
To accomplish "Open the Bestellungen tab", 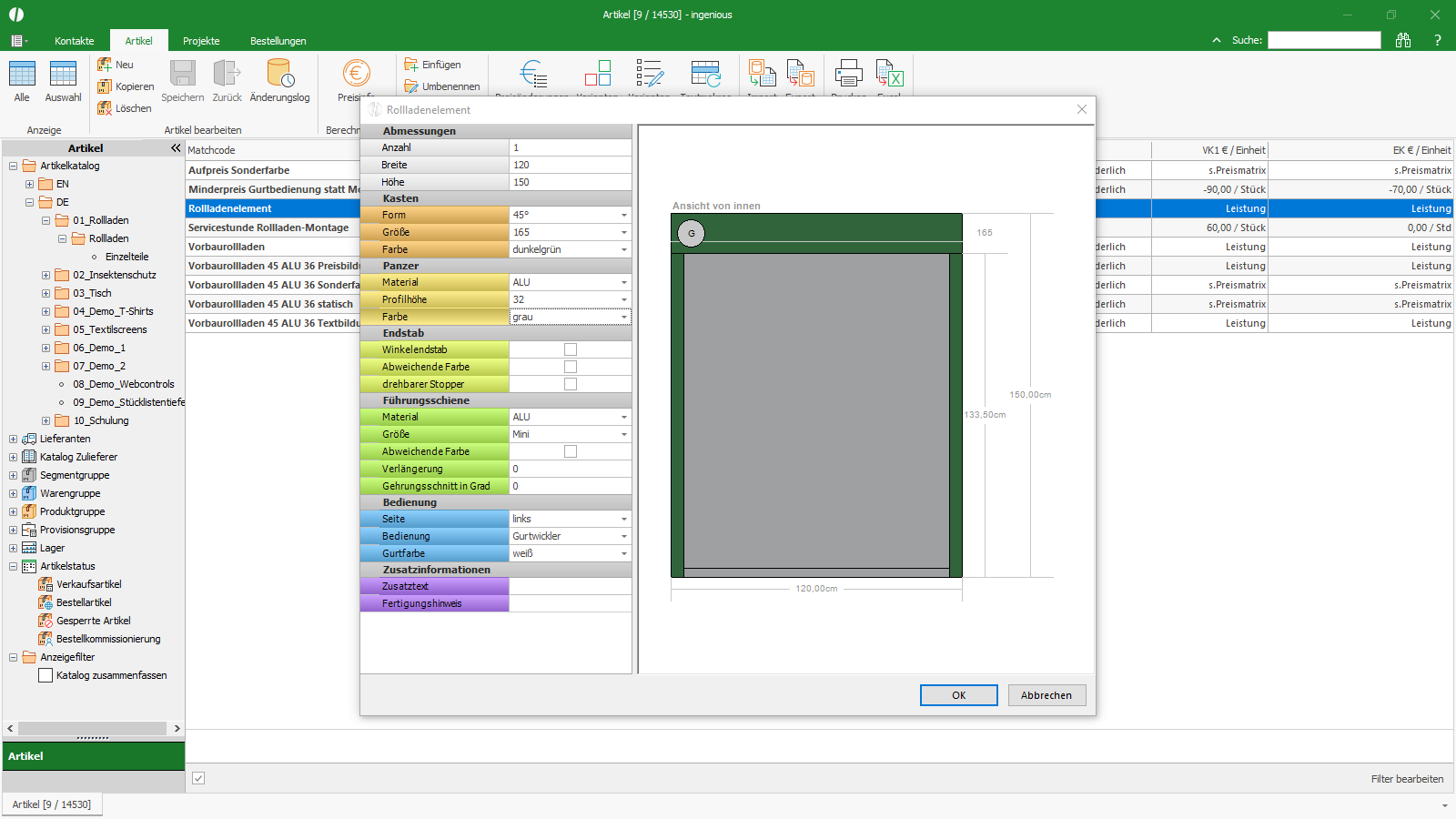I will pyautogui.click(x=278, y=41).
